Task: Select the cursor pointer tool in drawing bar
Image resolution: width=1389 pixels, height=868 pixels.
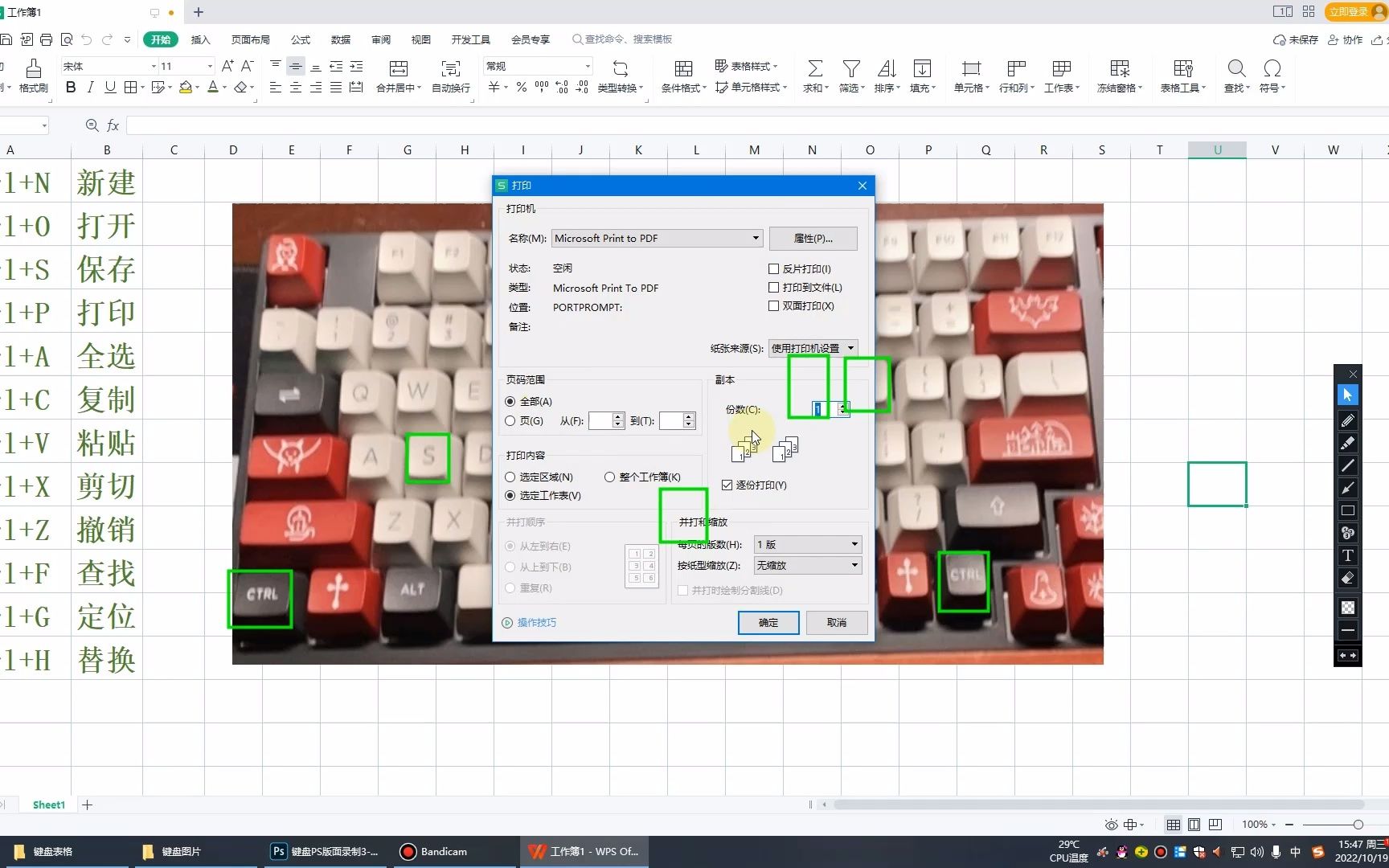Action: tap(1348, 395)
